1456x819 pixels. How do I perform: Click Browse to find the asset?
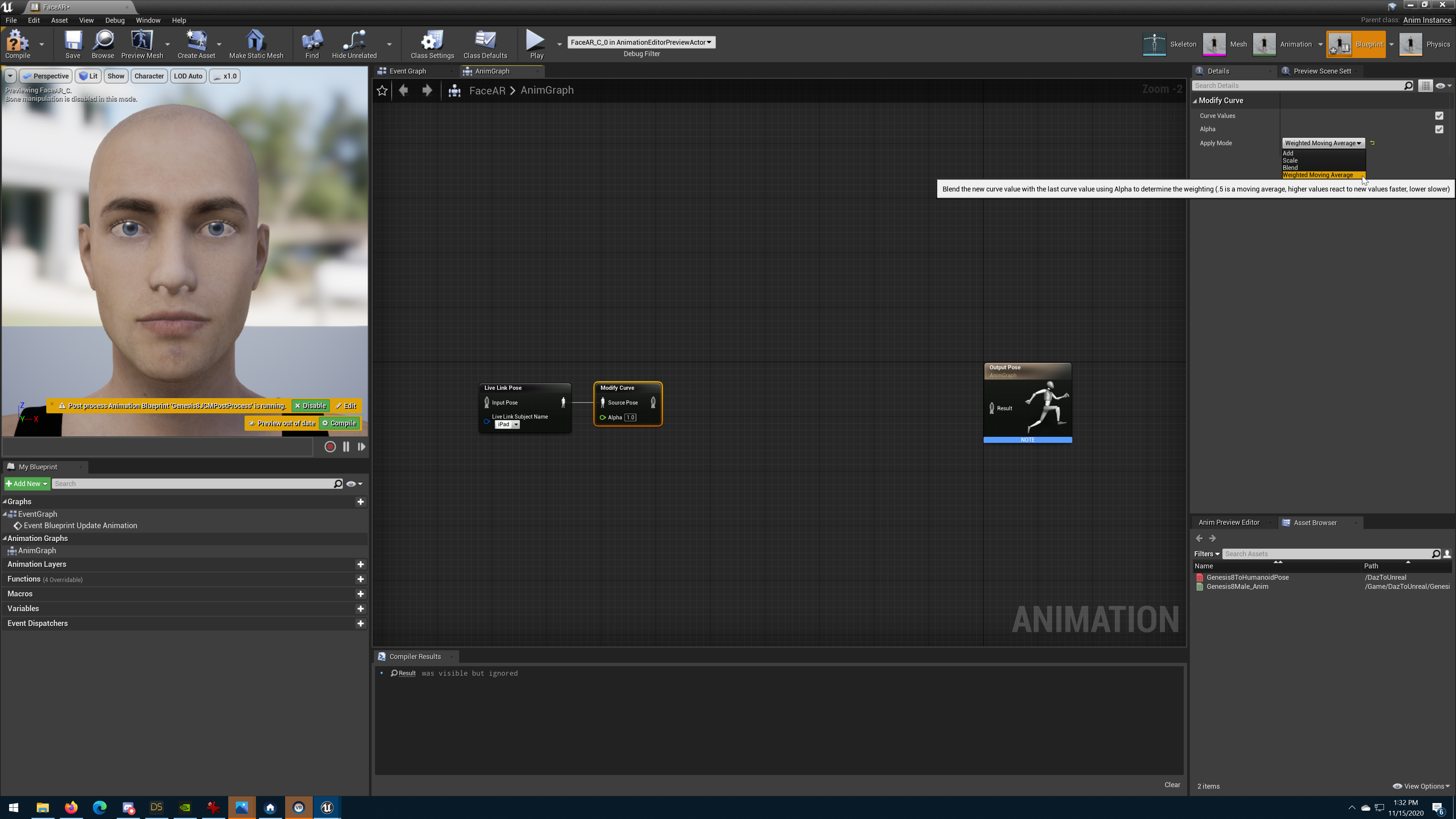click(103, 44)
